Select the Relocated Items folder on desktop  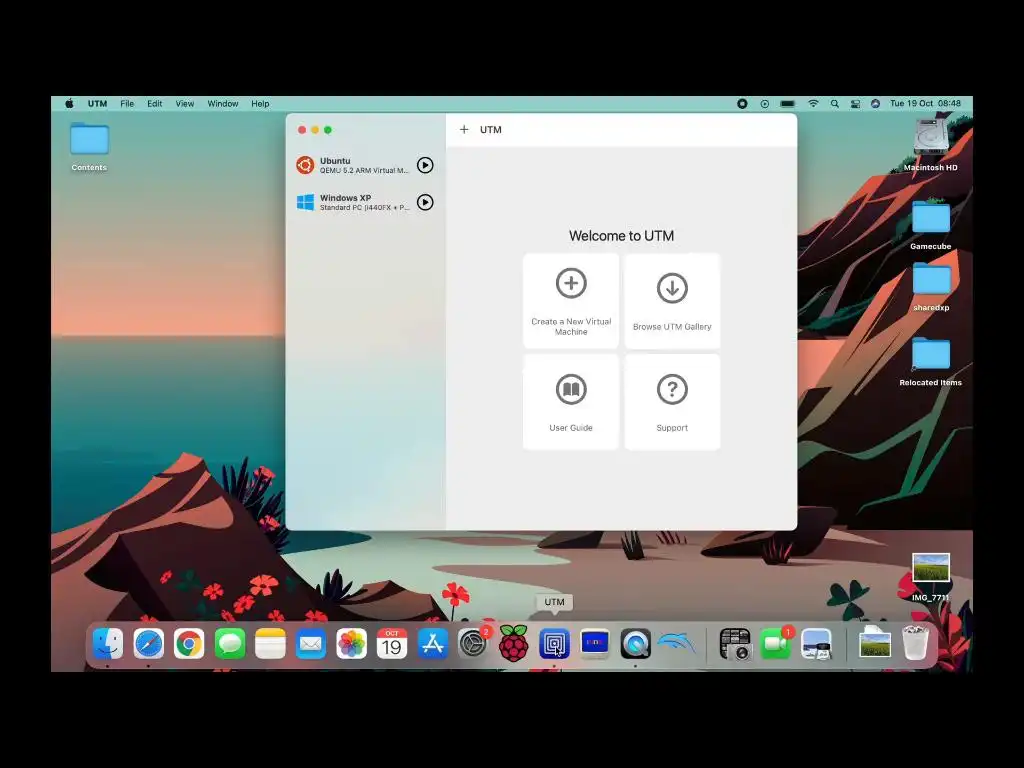pos(931,362)
